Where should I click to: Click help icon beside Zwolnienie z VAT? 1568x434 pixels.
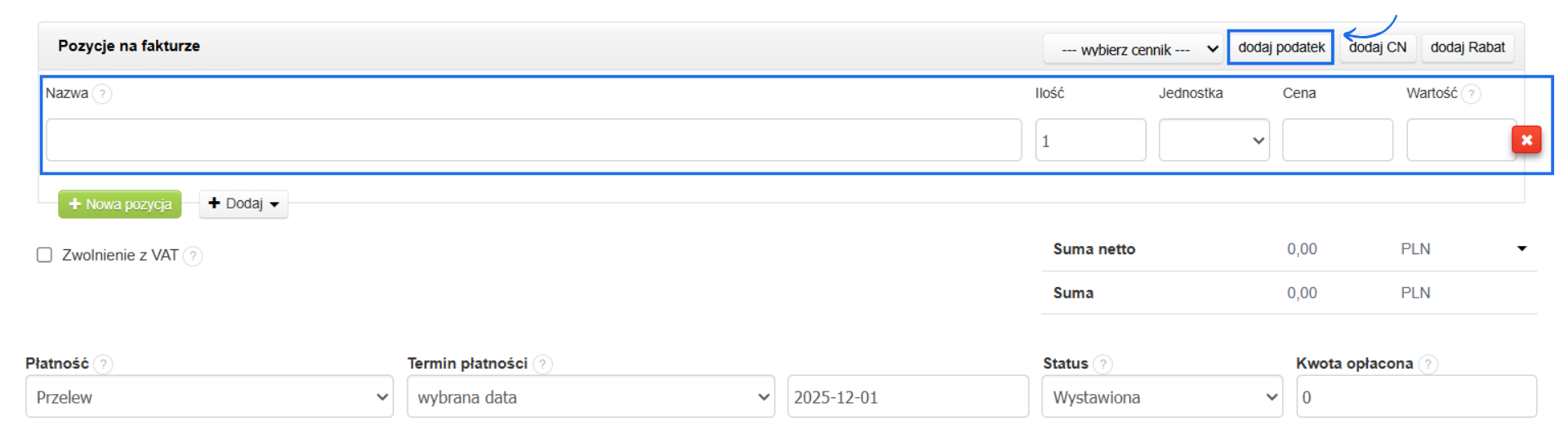(x=193, y=256)
